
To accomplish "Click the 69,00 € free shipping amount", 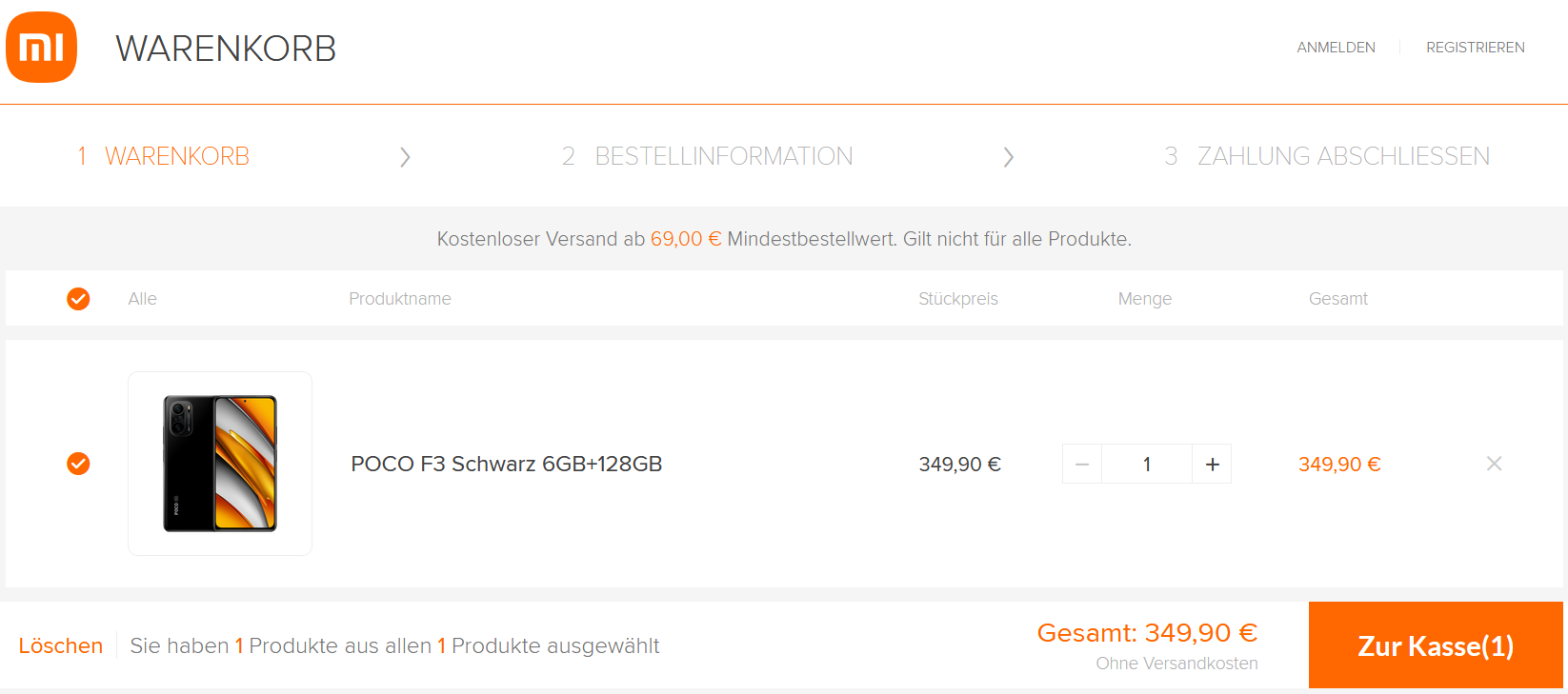I will (686, 239).
